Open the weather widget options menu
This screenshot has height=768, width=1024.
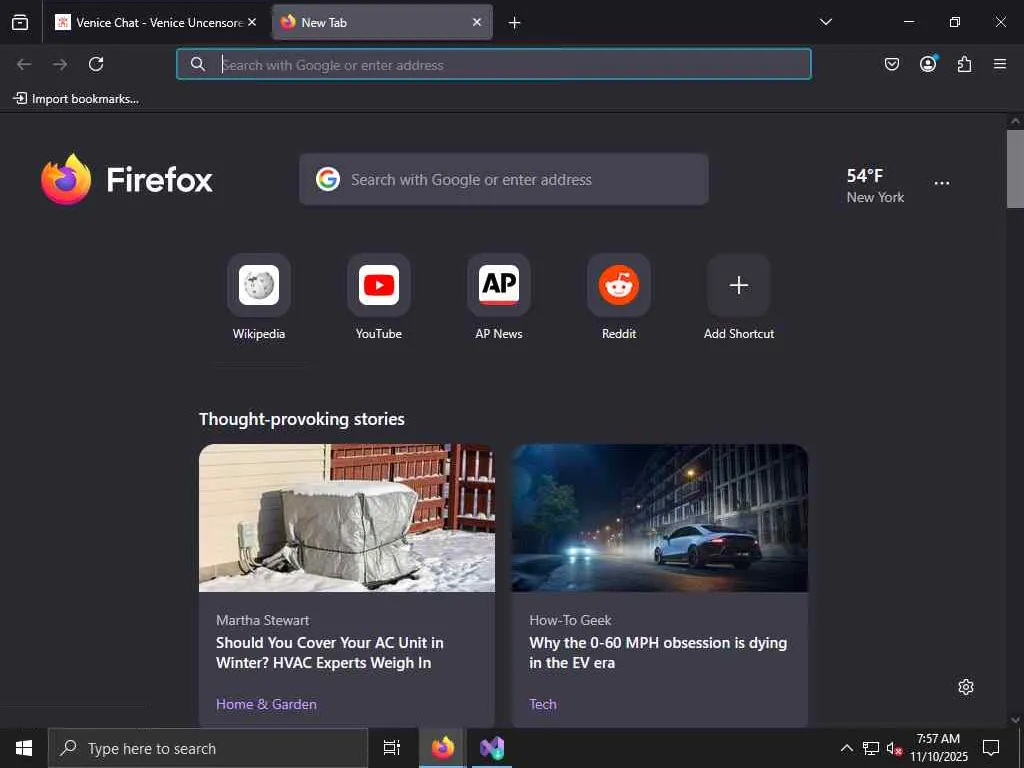(x=942, y=184)
